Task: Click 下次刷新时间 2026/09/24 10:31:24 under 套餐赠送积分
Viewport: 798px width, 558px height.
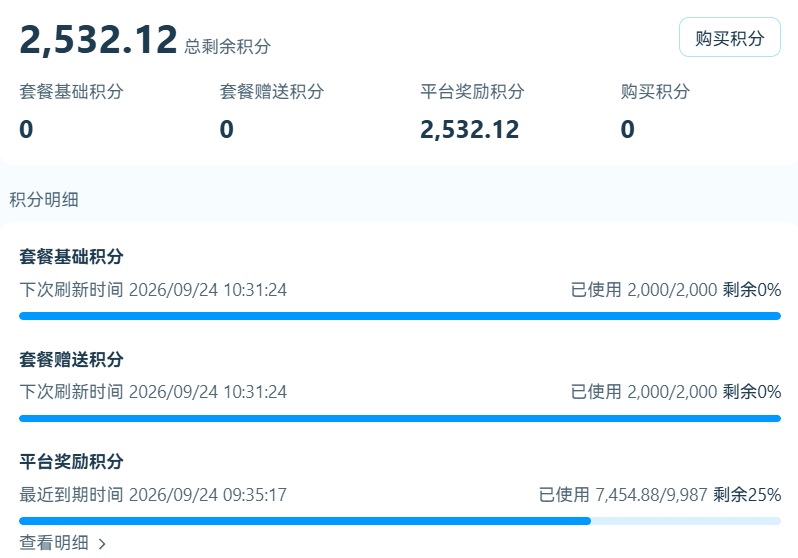Action: [x=153, y=392]
